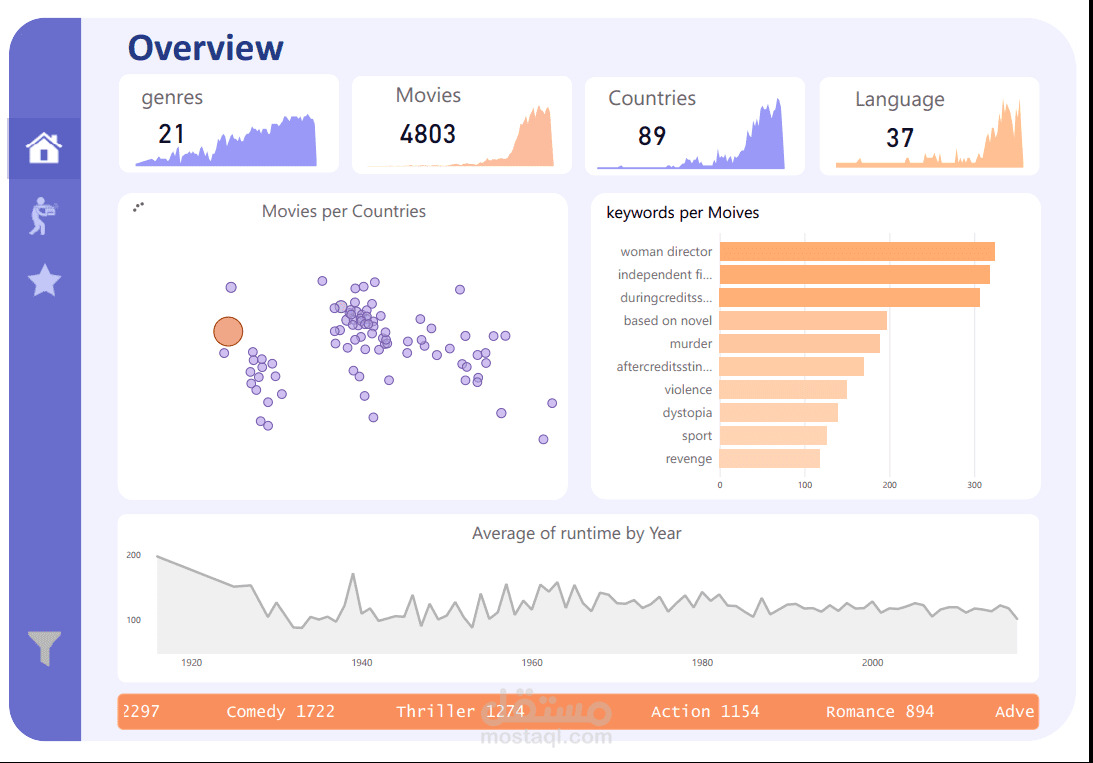Select the 'woman director' bar
1093x763 pixels.
click(855, 251)
